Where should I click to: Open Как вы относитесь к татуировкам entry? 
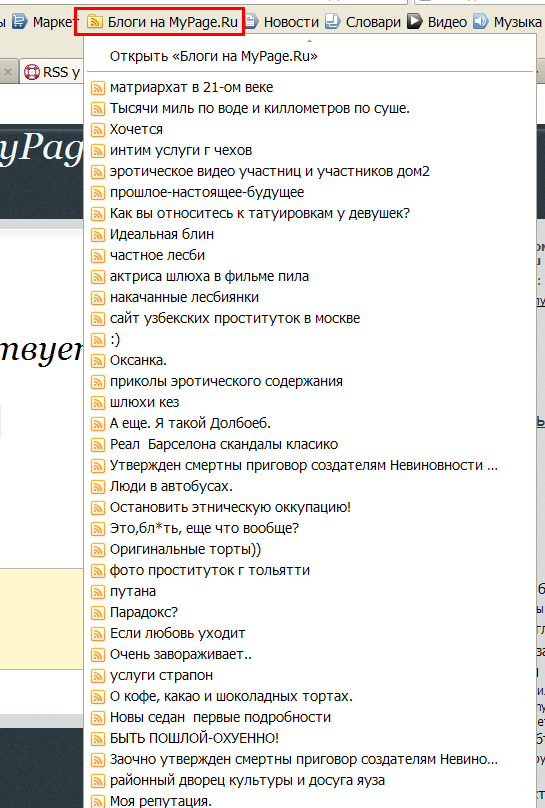pos(309,213)
